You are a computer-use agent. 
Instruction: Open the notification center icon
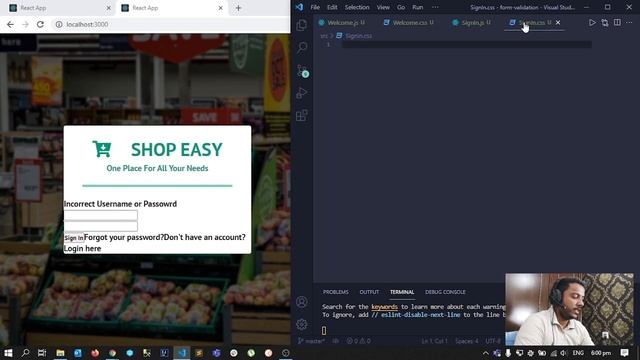click(624, 353)
